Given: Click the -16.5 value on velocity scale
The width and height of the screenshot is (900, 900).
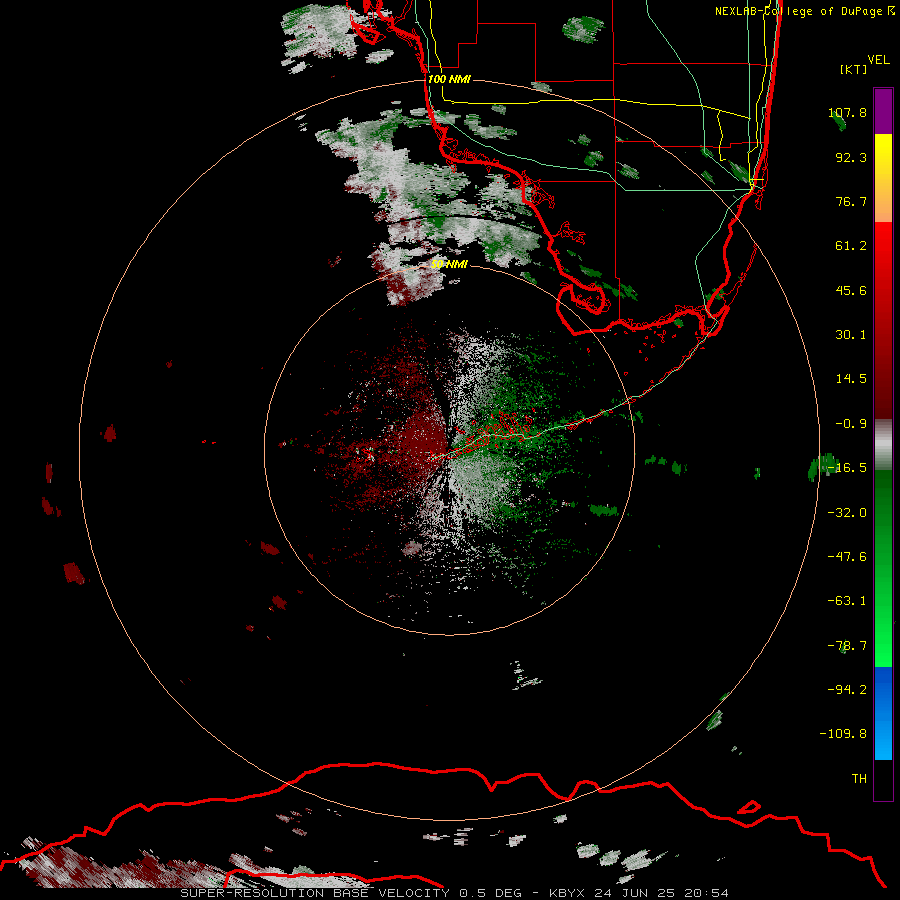Looking at the screenshot, I should coord(847,468).
